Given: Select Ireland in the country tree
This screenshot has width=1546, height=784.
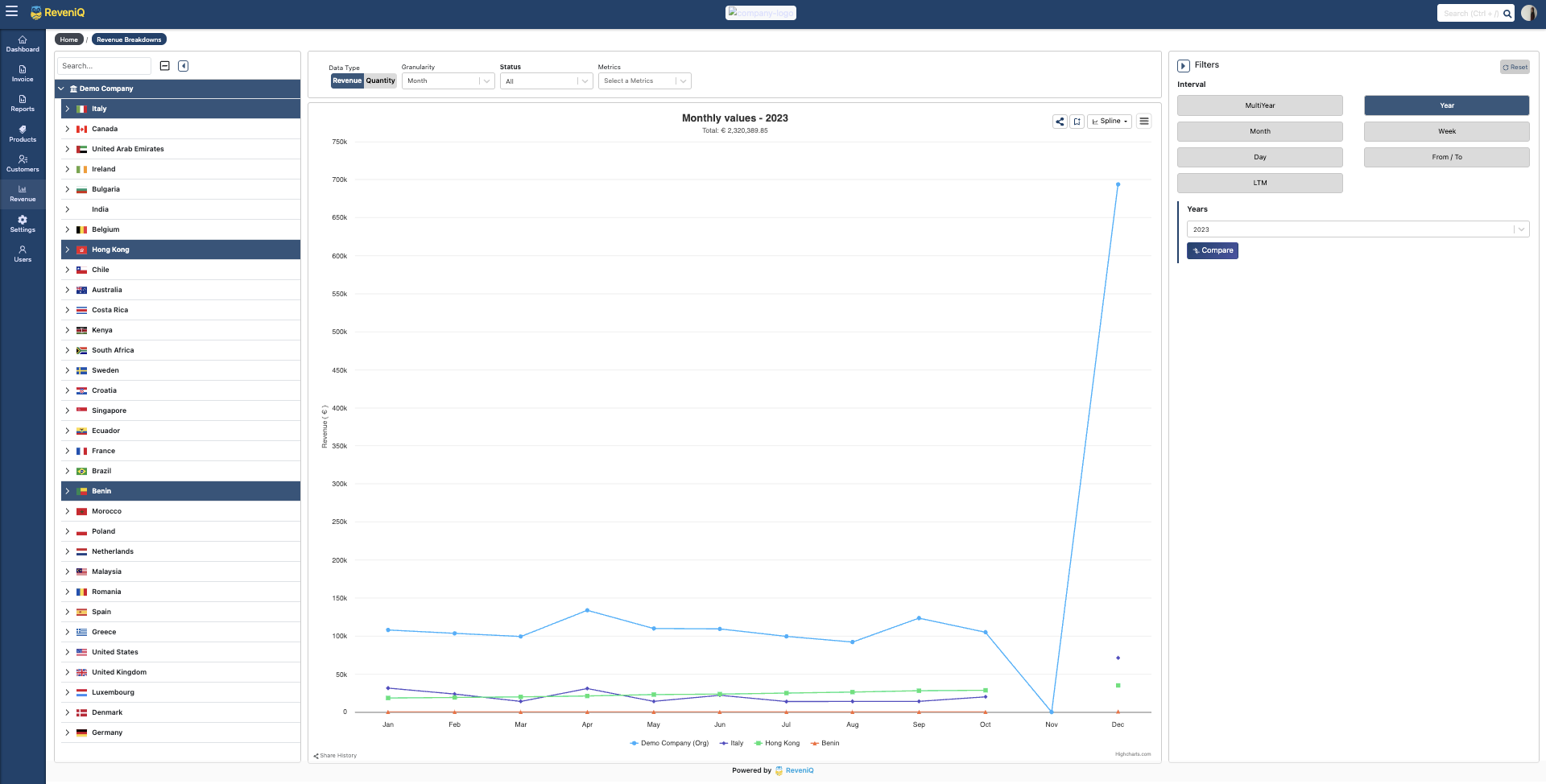Looking at the screenshot, I should [104, 169].
